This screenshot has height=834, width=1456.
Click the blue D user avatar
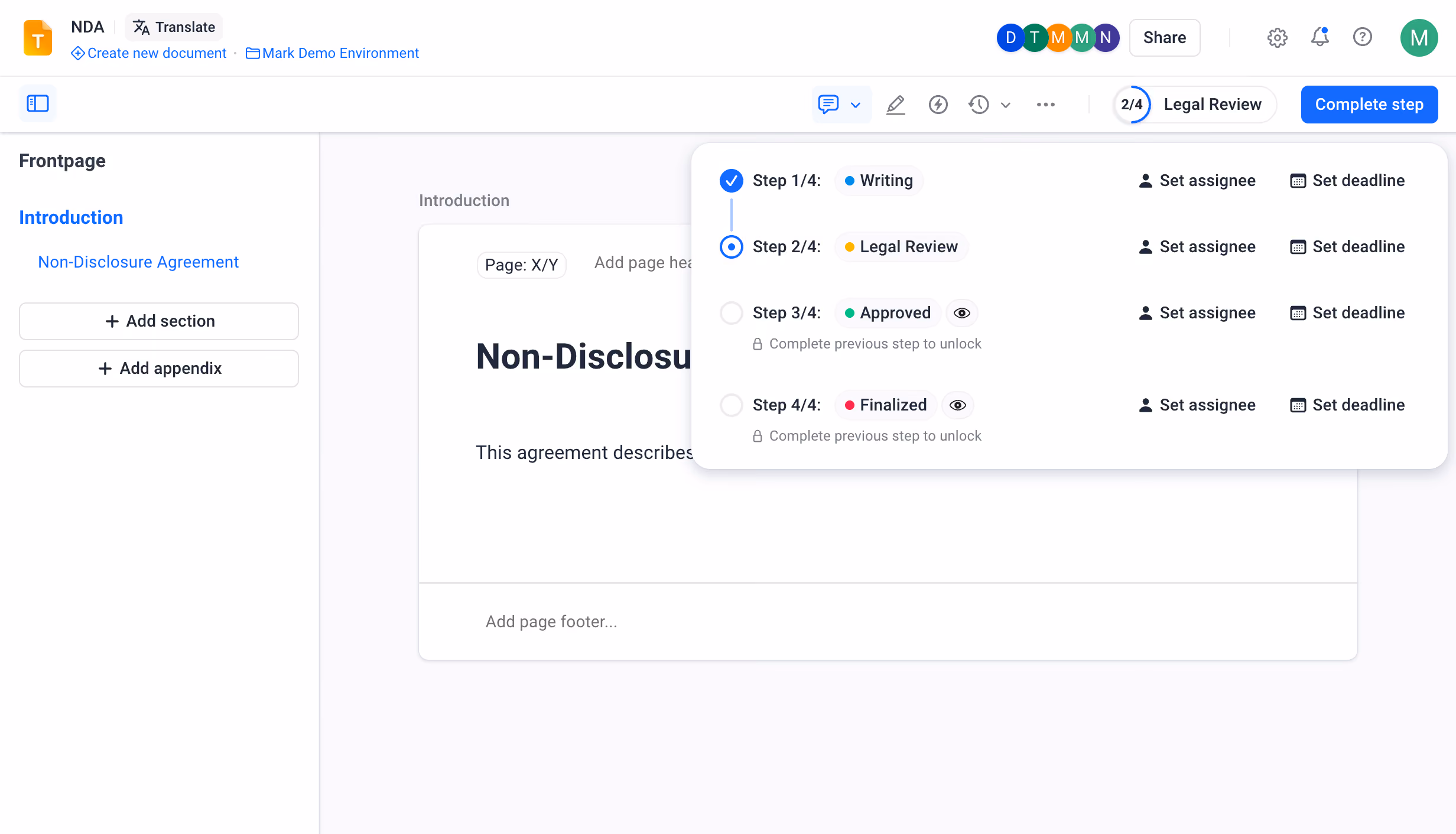[x=1010, y=38]
